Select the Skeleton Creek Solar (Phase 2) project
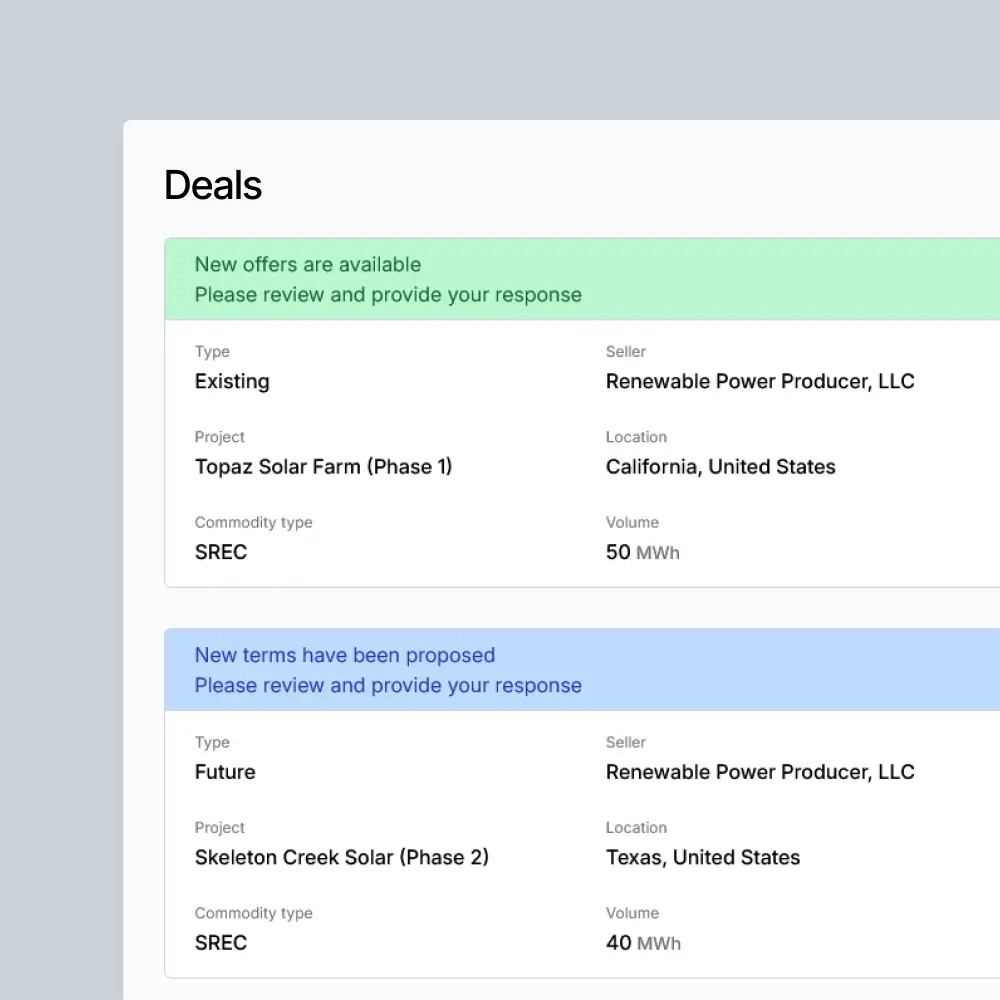Image resolution: width=1000 pixels, height=1000 pixels. [342, 858]
